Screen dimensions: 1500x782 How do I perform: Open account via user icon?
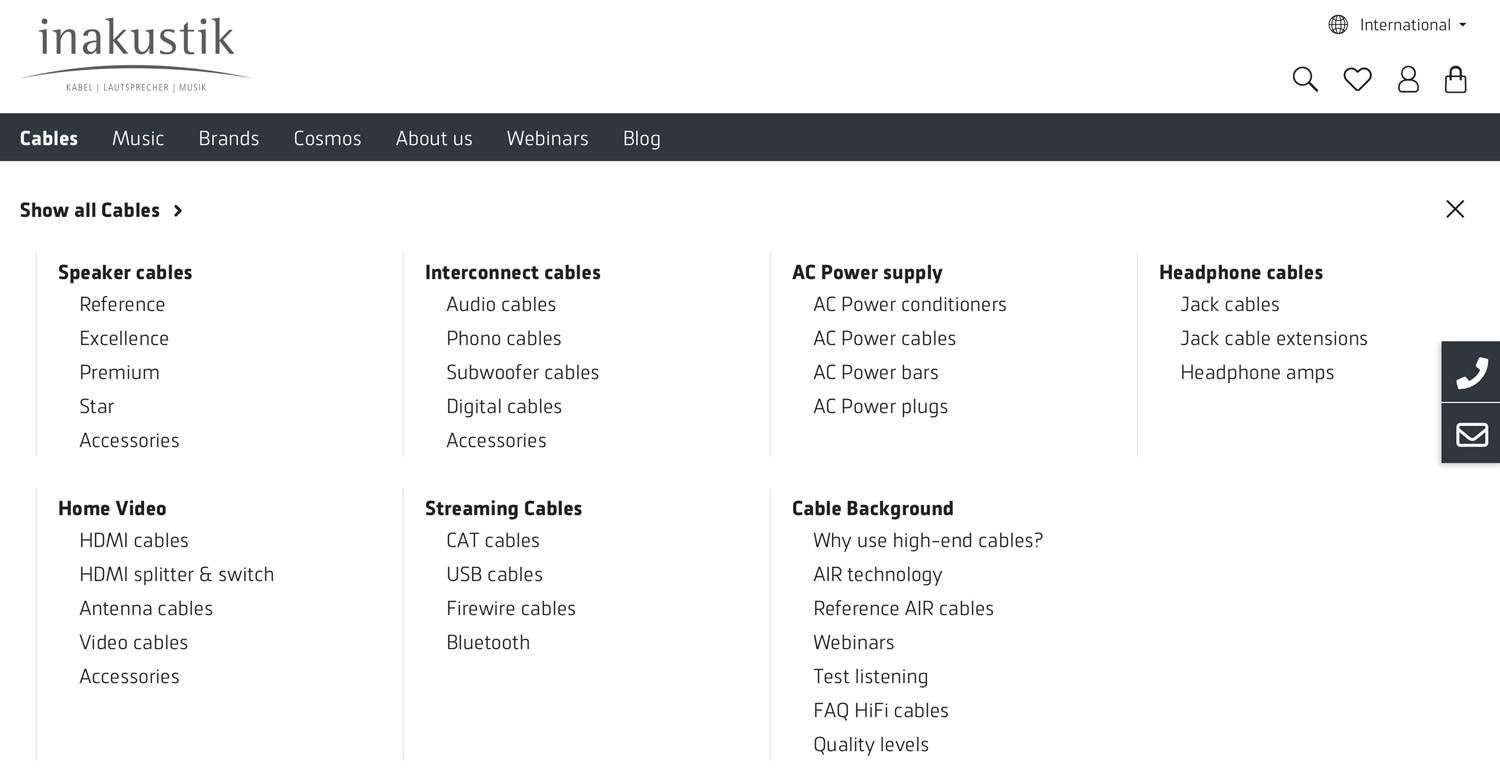coord(1408,79)
